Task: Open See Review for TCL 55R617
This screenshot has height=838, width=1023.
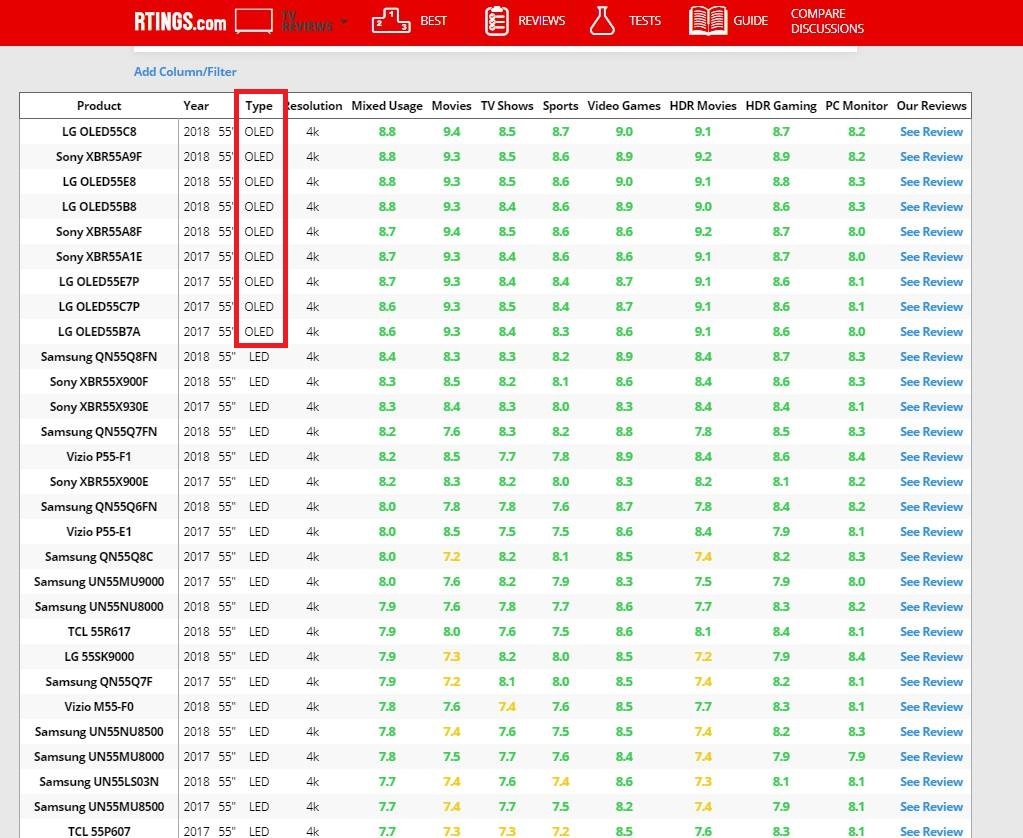Action: (932, 632)
